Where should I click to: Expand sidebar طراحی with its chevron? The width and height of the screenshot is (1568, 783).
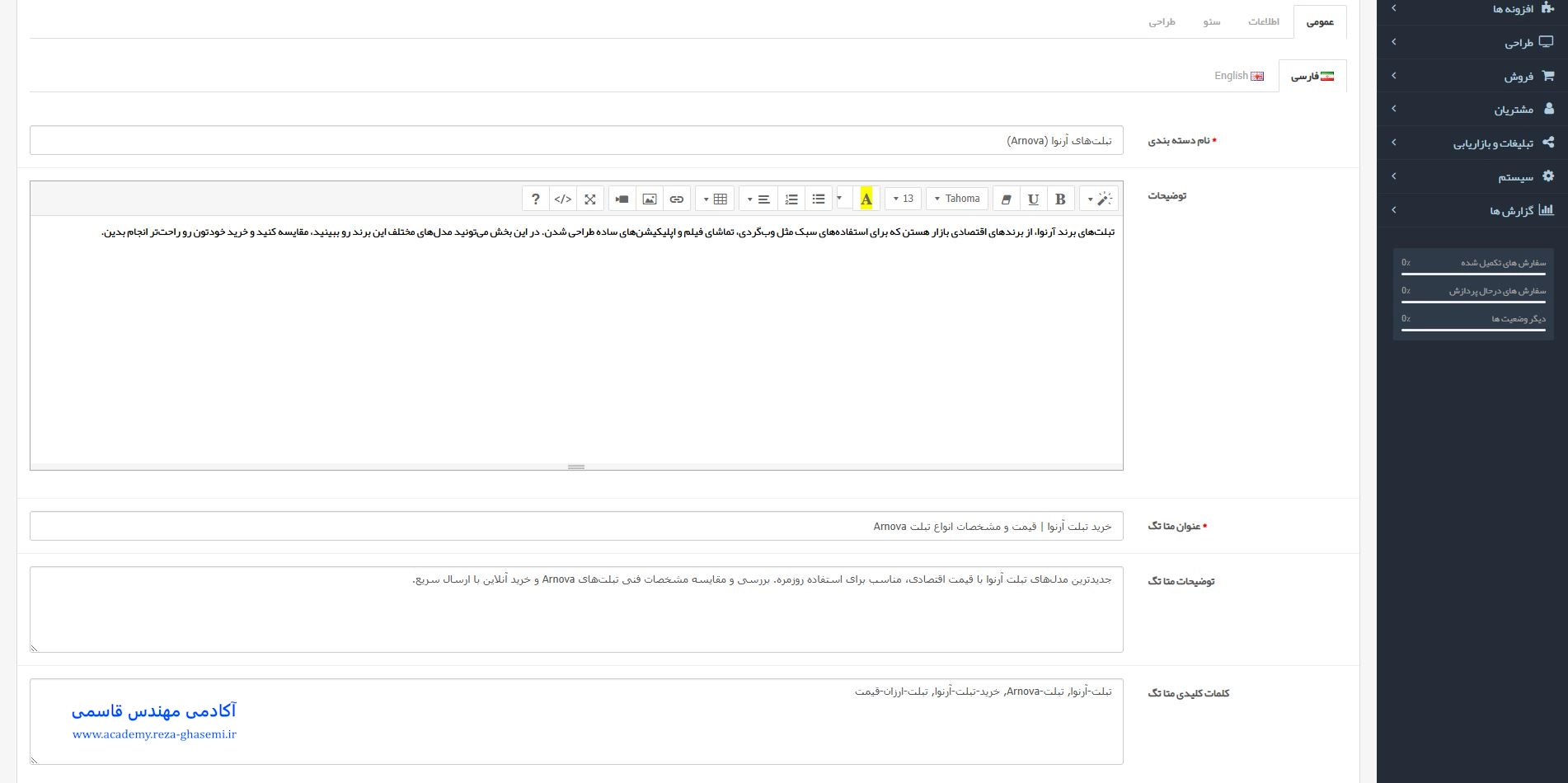1394,41
